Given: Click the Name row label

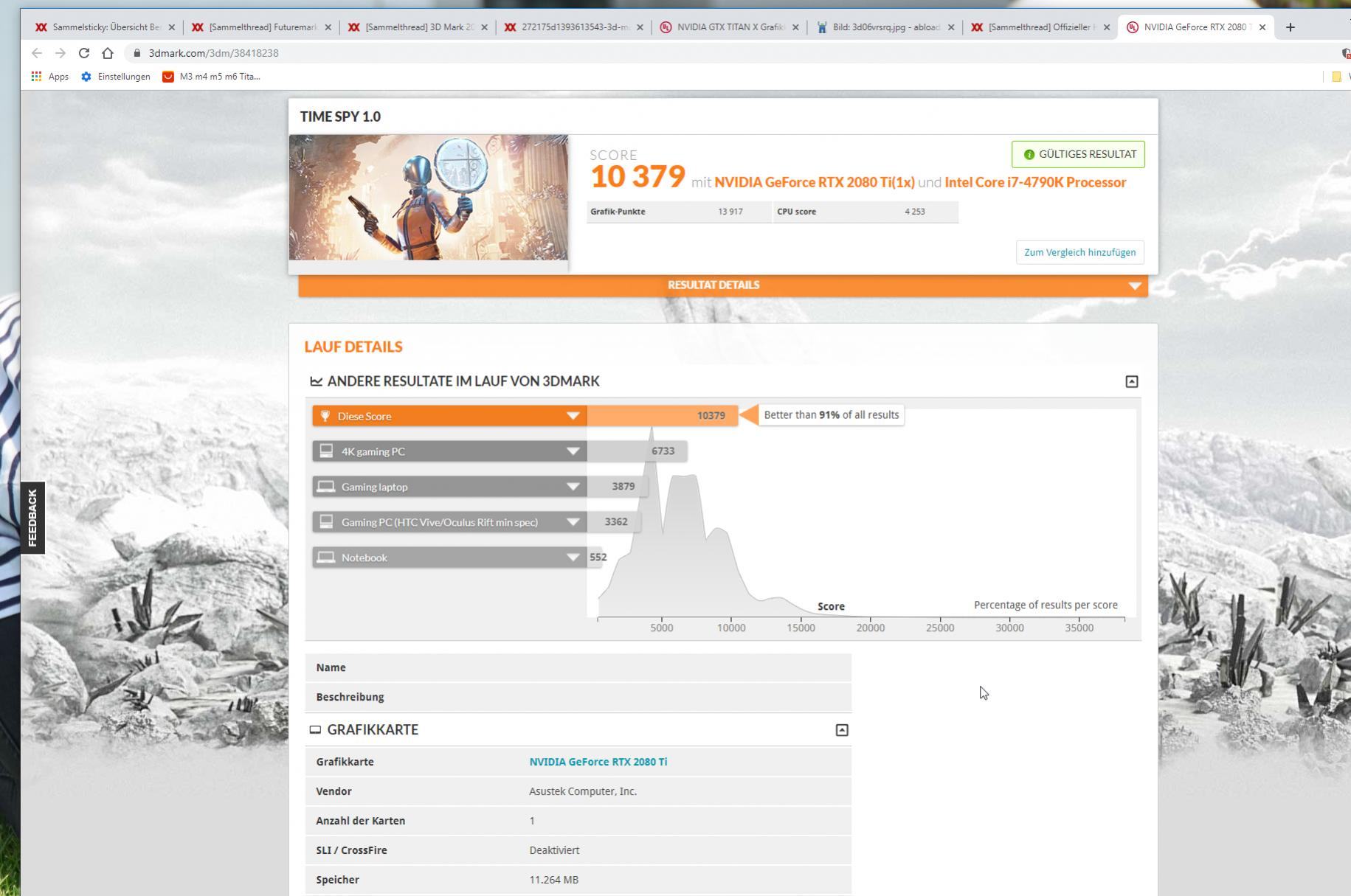Looking at the screenshot, I should click(331, 667).
